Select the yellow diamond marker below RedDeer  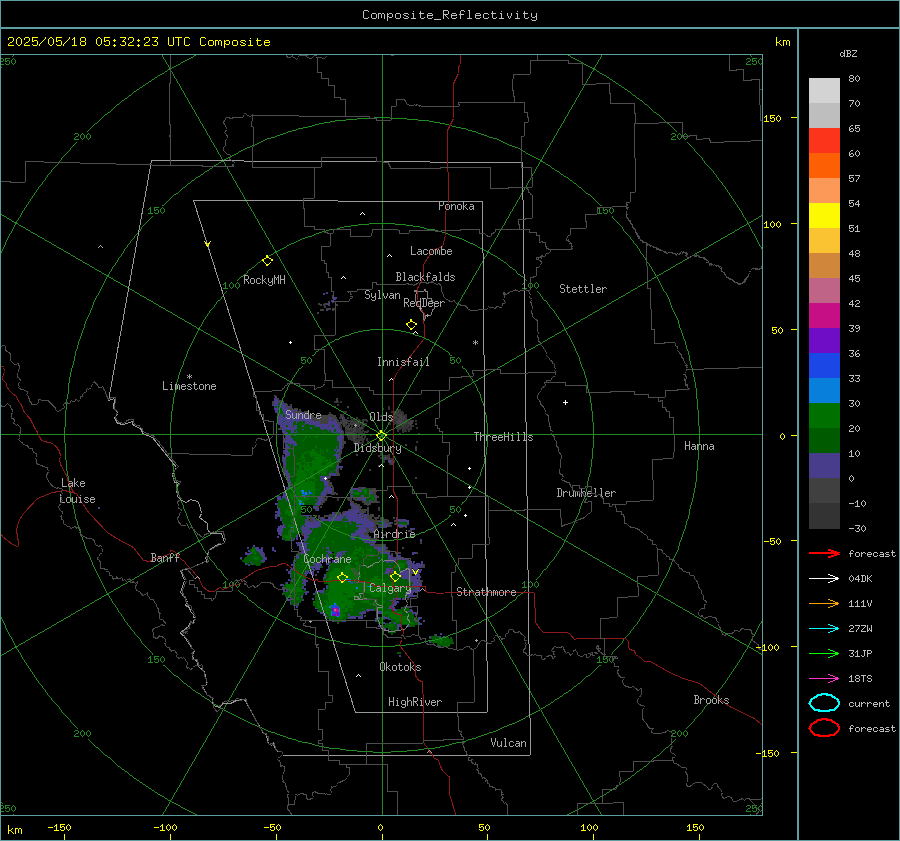coord(412,325)
